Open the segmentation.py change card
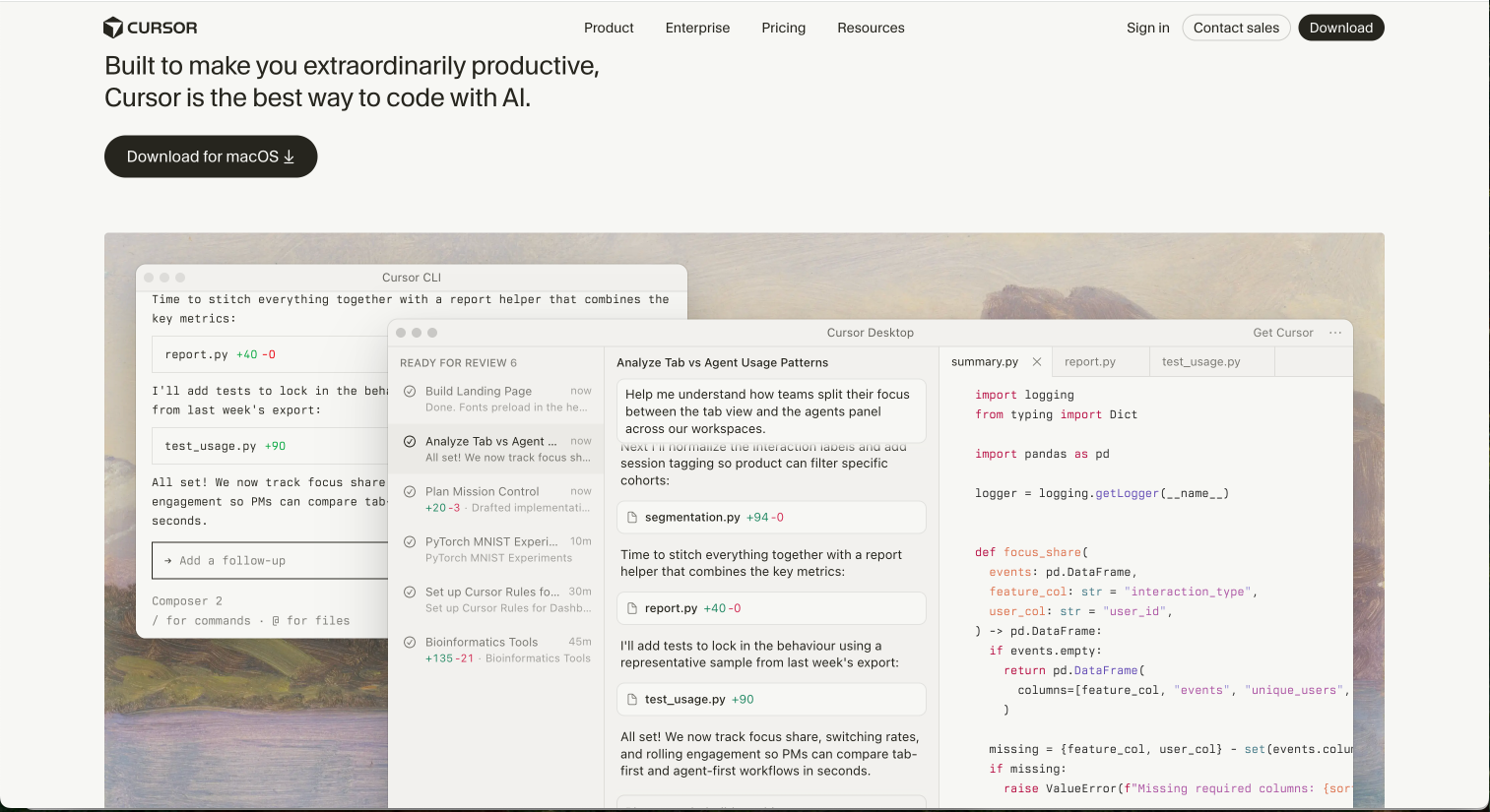1490x812 pixels. click(771, 518)
